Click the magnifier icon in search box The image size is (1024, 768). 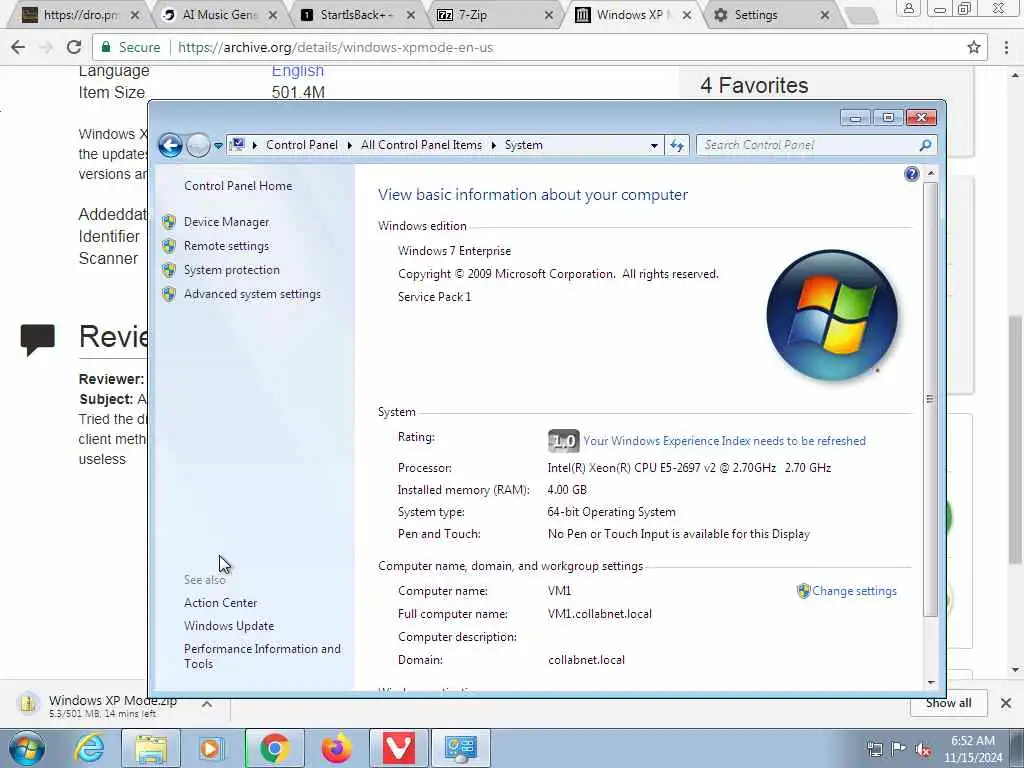(x=925, y=145)
